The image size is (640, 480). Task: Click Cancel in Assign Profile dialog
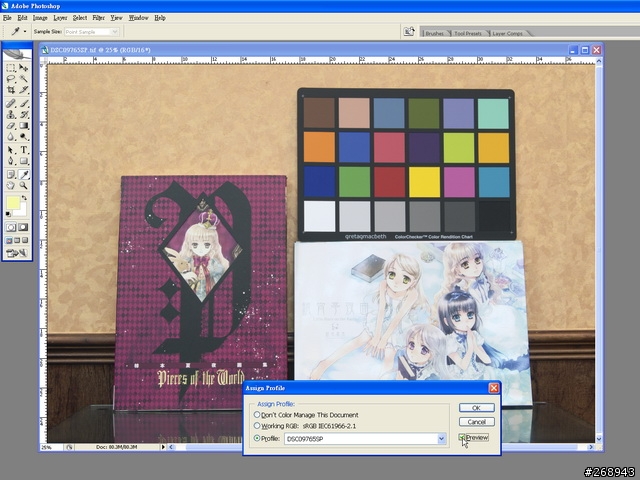pos(476,422)
